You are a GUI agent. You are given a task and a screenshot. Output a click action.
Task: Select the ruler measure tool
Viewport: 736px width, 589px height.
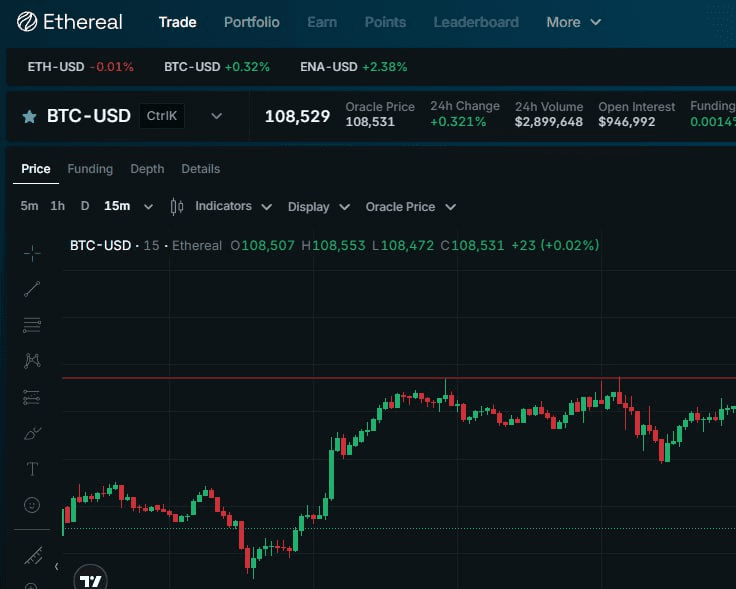32,555
